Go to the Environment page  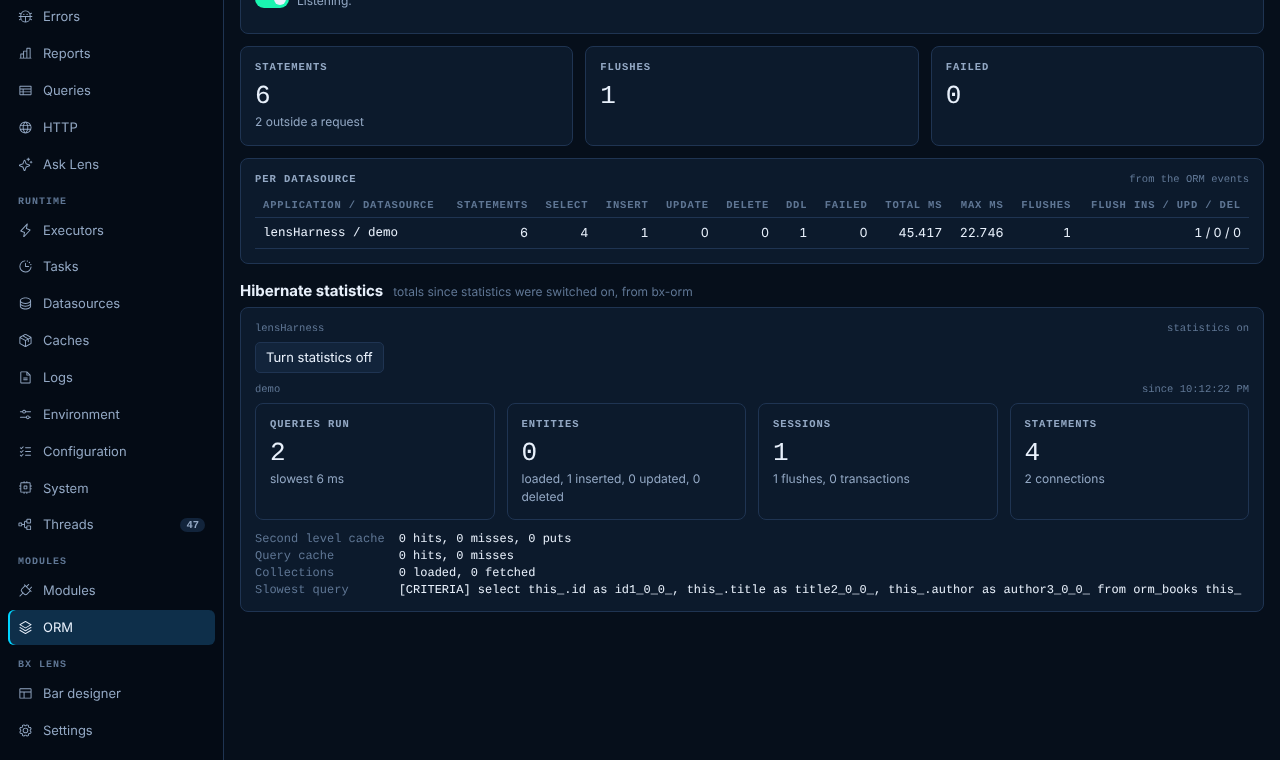tap(111, 415)
